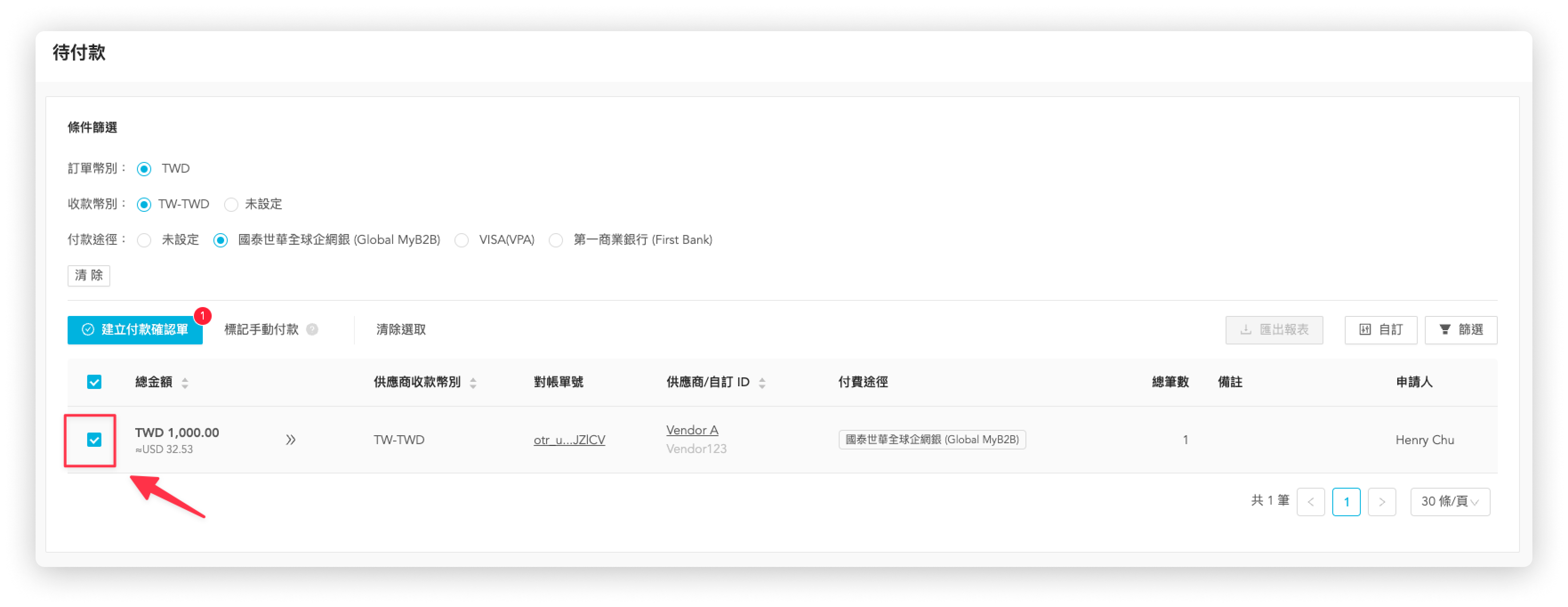This screenshot has width=1568, height=607.
Task: Click the Henry Chu applicant cell
Action: [x=1424, y=440]
